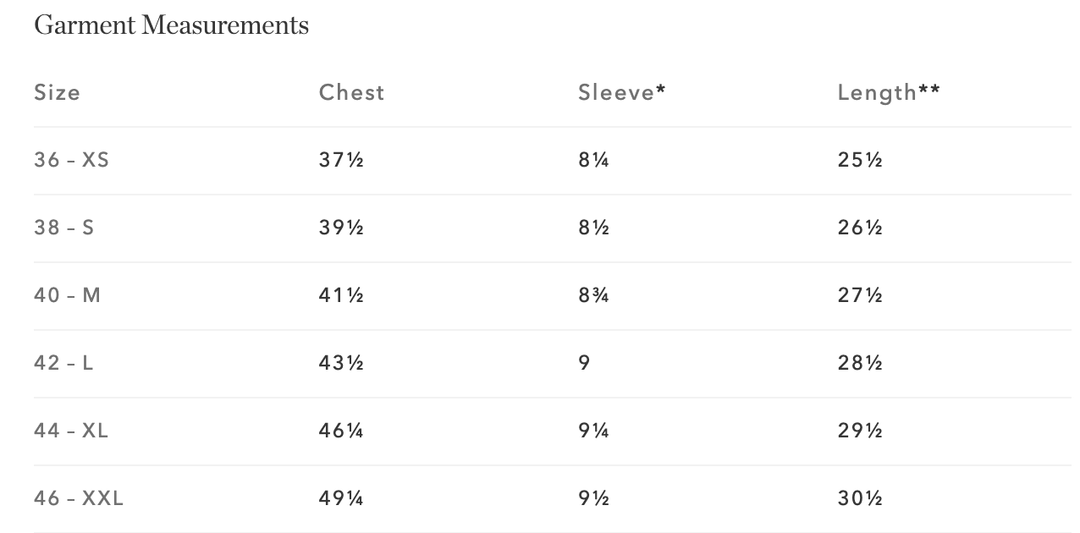
Task: Click the 30½ length measurement
Action: point(860,499)
